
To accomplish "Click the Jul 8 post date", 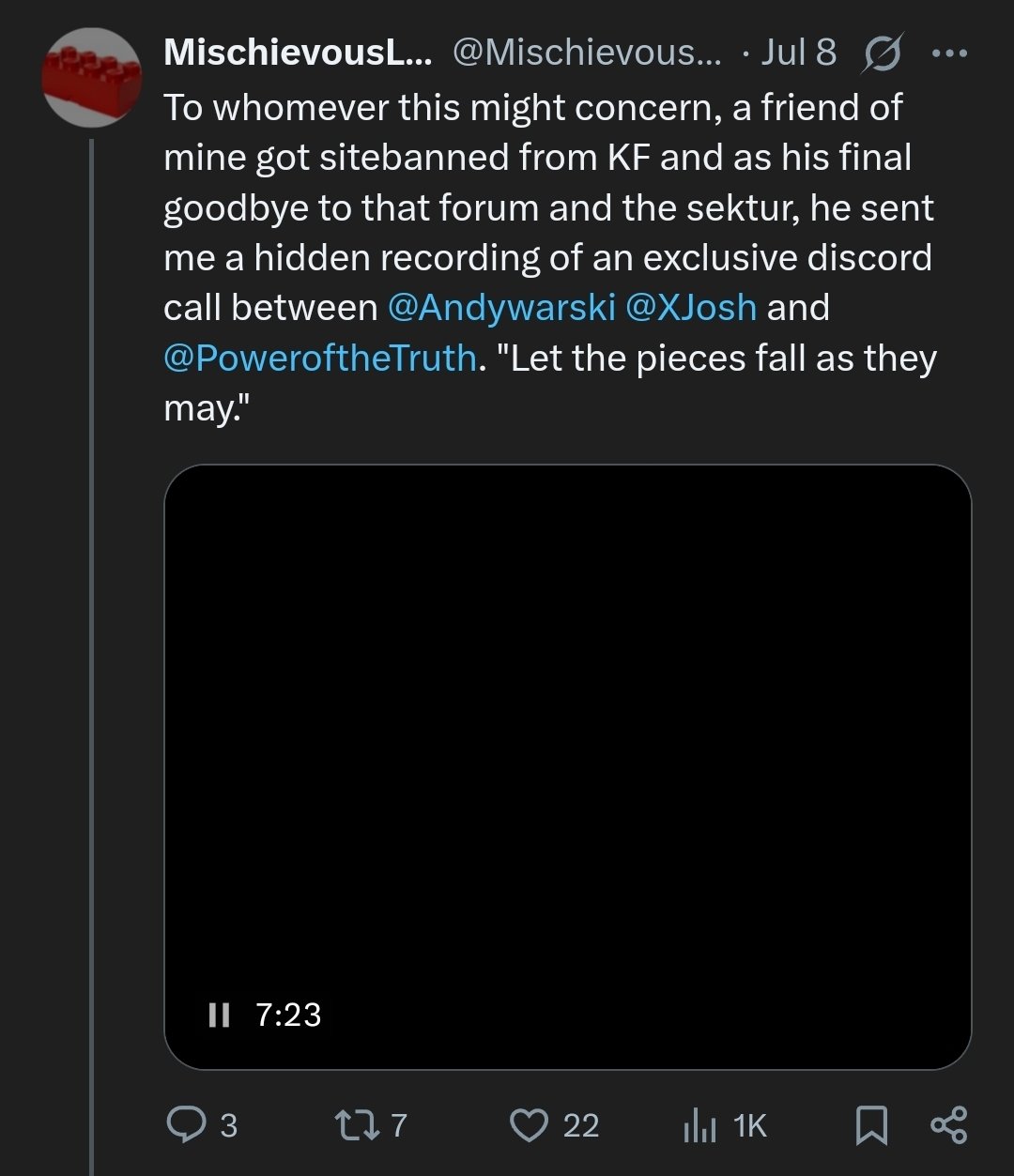I will coord(798,53).
